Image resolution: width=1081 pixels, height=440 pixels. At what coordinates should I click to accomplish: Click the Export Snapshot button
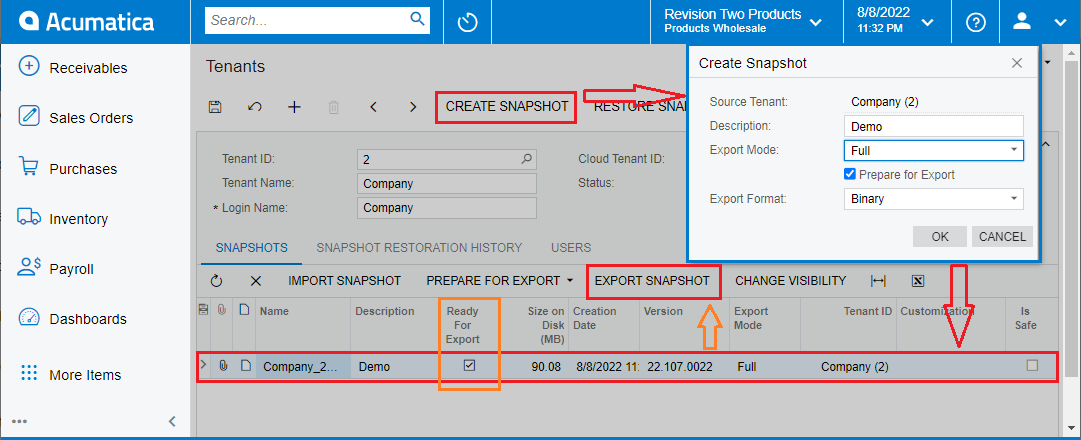tap(652, 281)
